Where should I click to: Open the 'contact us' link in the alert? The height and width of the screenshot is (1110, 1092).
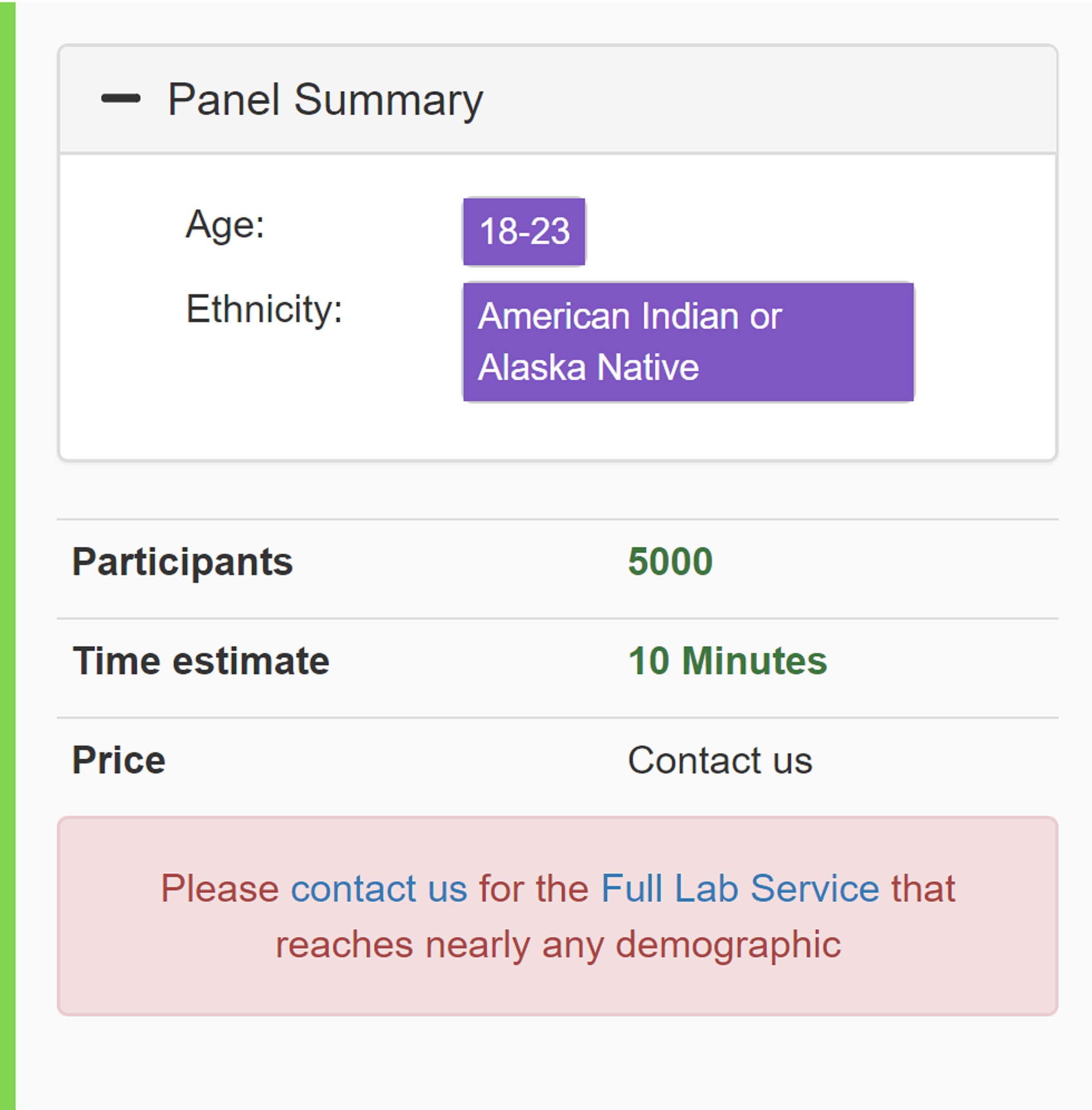379,888
